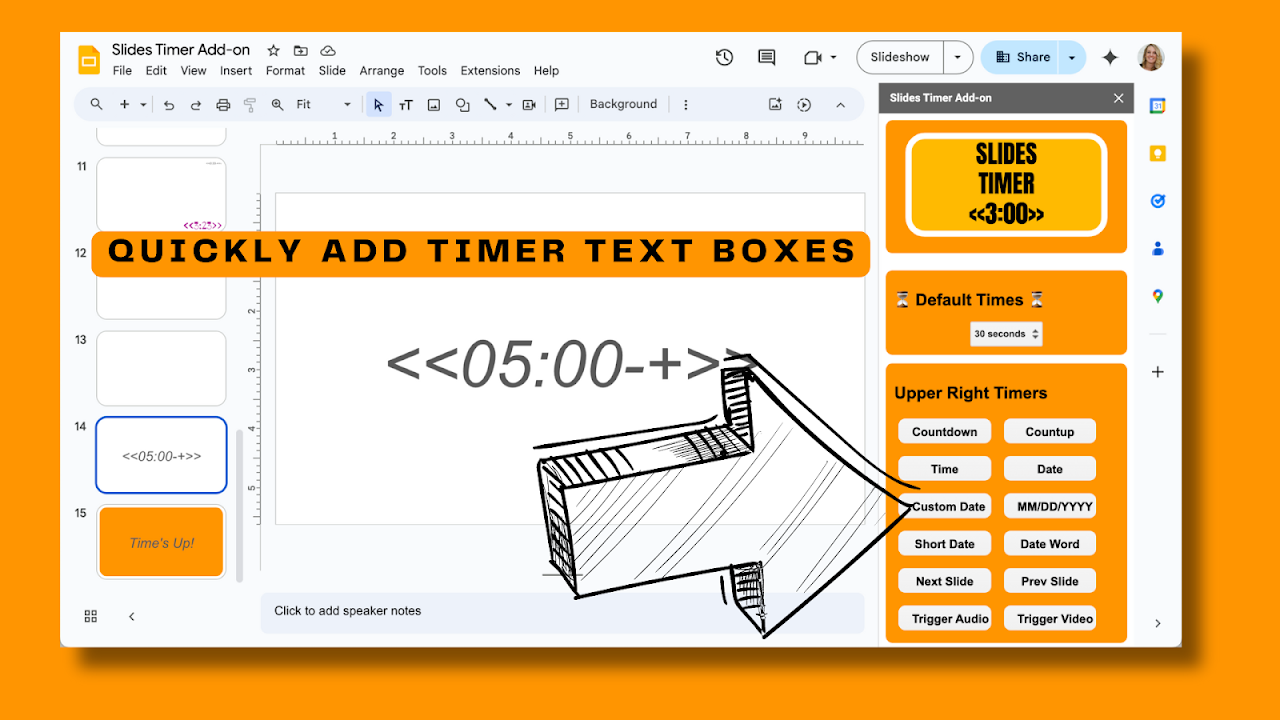Screen dimensions: 1280x720
Task: Check the cloud document status icon
Action: 328,51
